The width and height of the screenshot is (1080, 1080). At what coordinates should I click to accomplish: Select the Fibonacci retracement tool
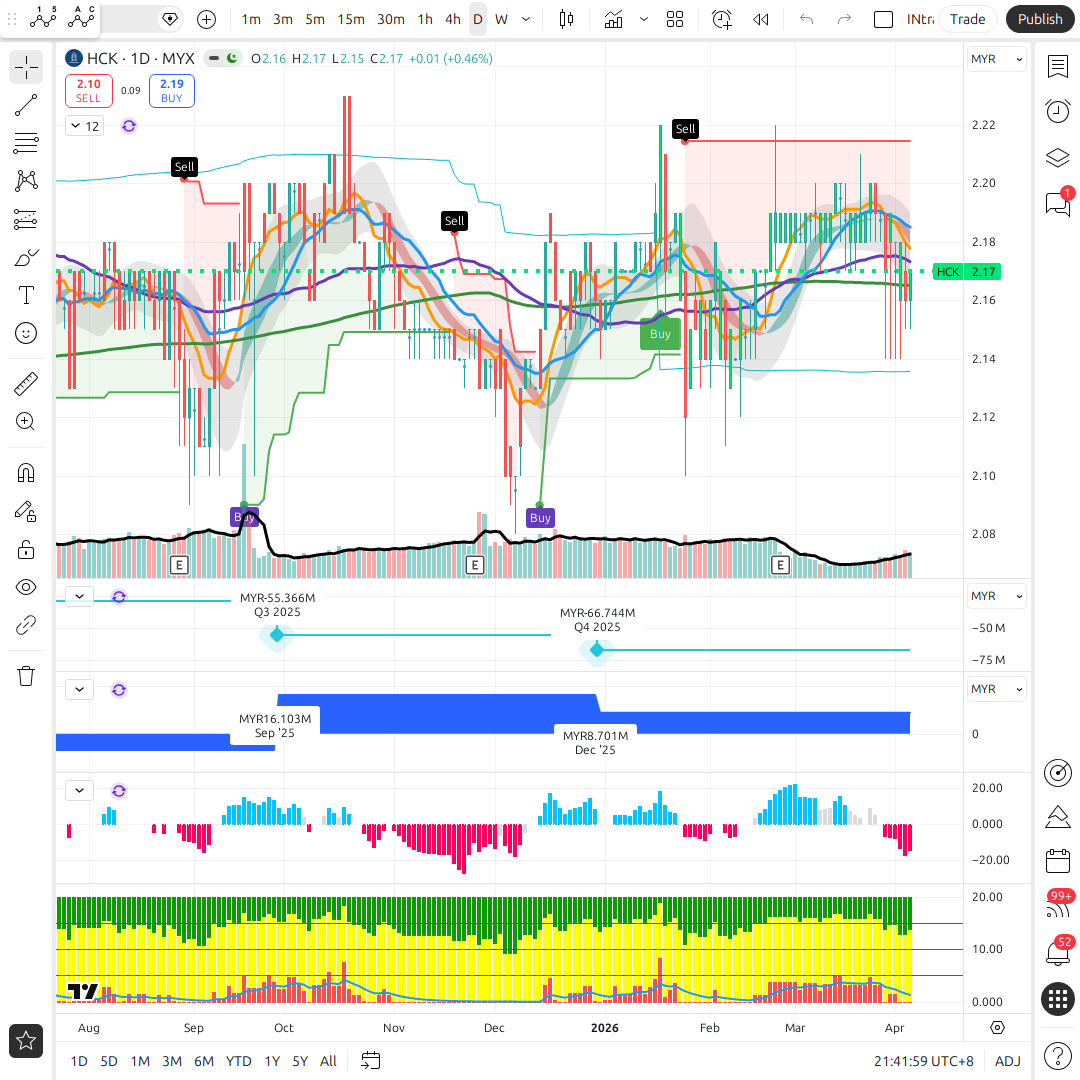tap(26, 143)
